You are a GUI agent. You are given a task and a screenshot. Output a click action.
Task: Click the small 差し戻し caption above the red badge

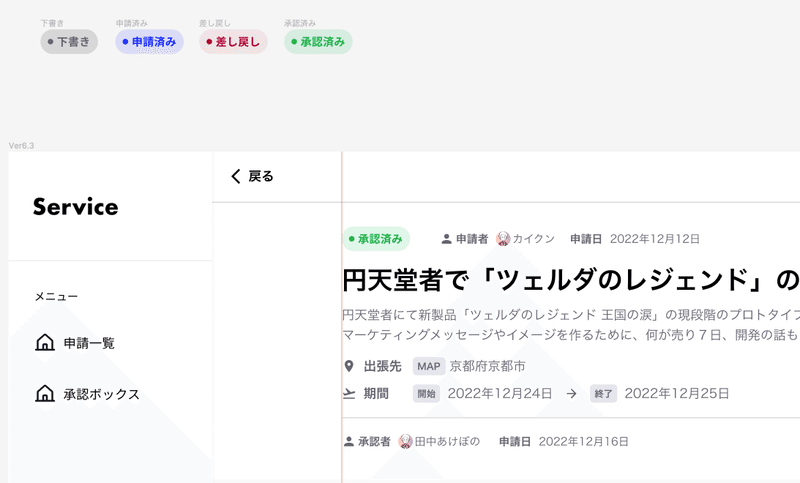coord(215,23)
